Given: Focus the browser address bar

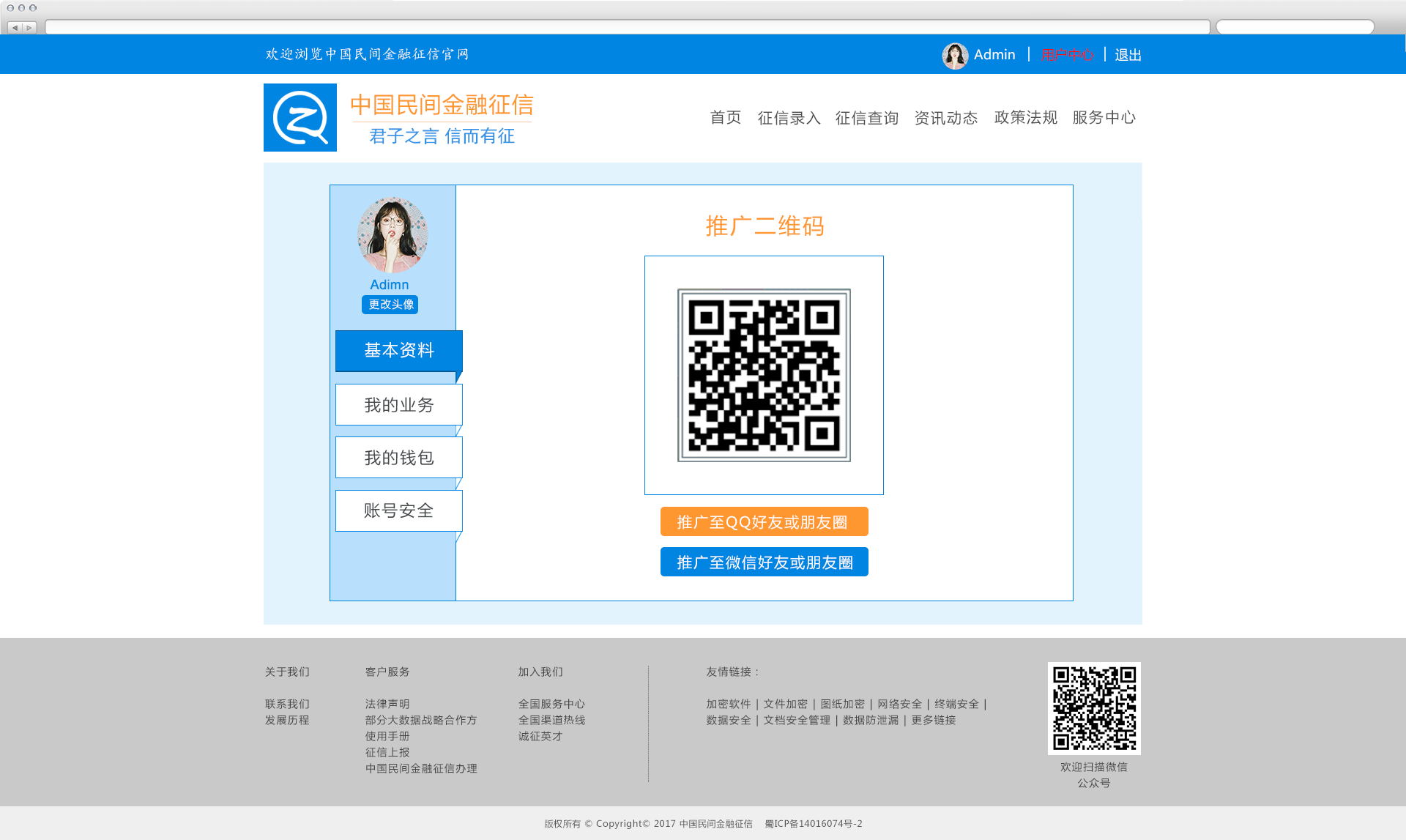Looking at the screenshot, I should coord(628,27).
